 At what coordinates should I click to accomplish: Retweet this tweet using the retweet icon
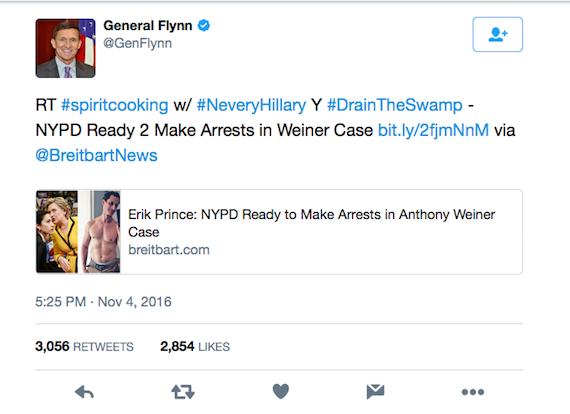coord(183,392)
